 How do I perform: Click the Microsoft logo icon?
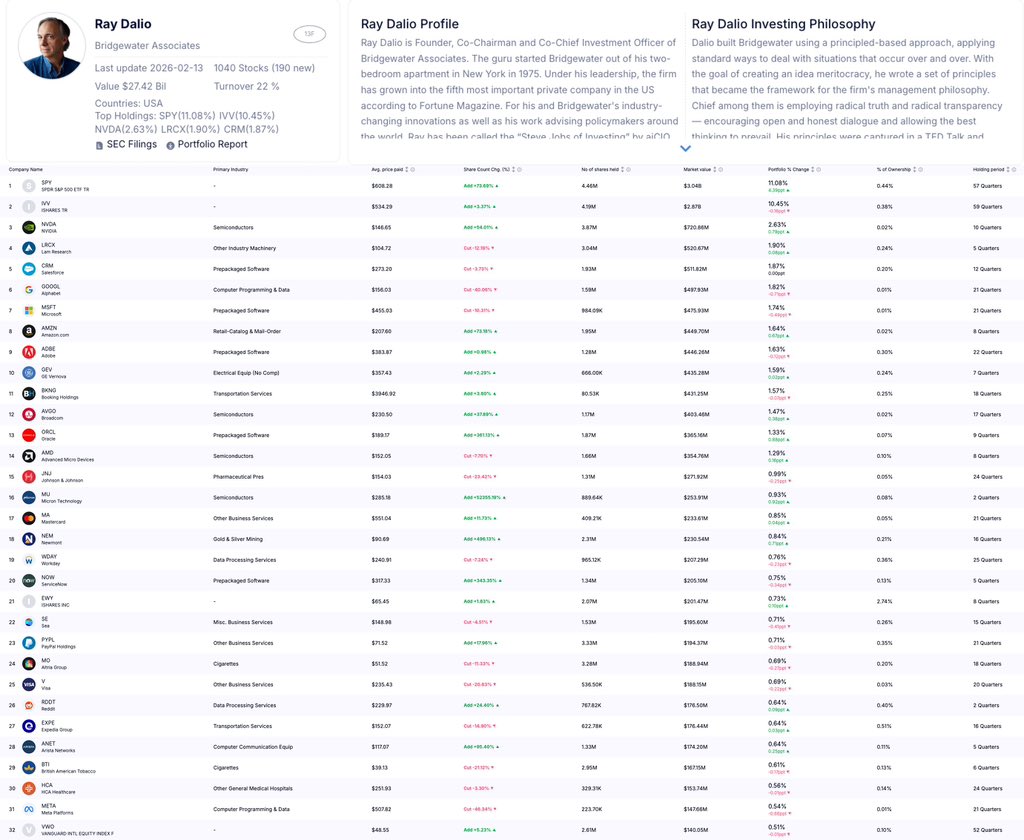[29, 310]
